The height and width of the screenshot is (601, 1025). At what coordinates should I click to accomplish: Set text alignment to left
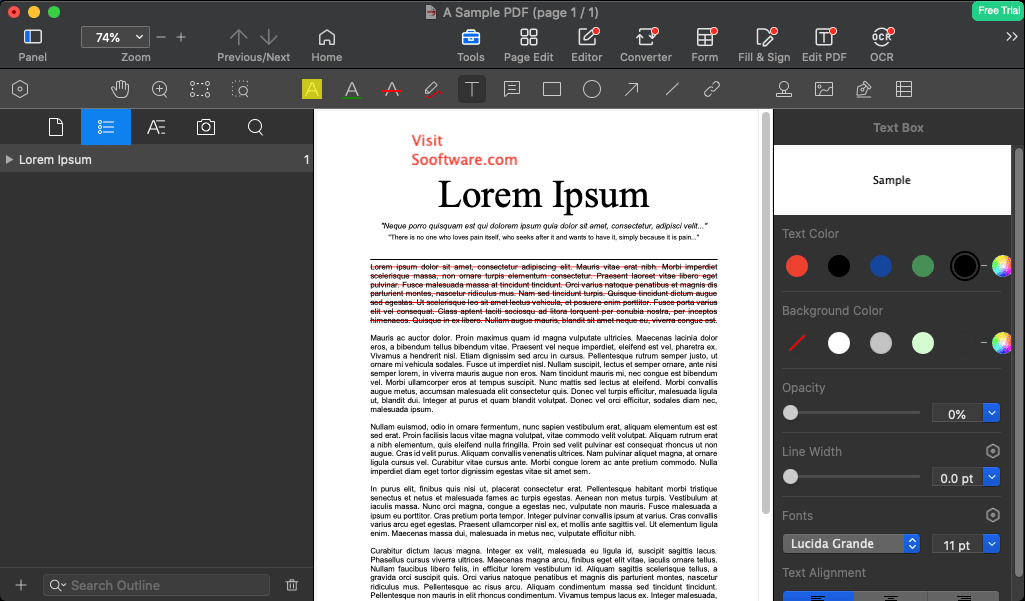tap(818, 596)
